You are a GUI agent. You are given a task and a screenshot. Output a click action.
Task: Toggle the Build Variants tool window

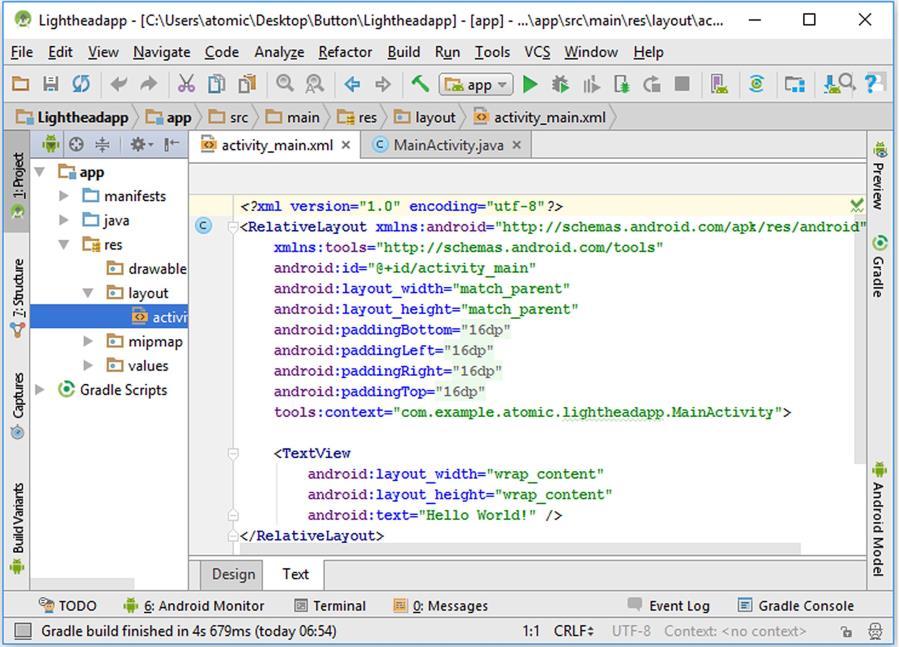pos(18,527)
